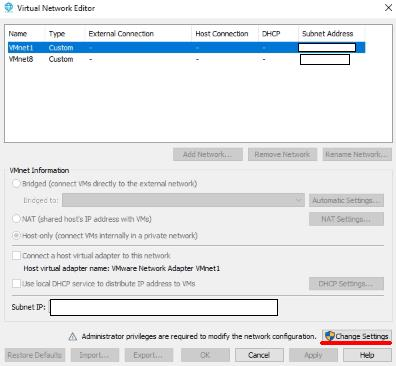Click the Remove Network button

click(x=282, y=155)
